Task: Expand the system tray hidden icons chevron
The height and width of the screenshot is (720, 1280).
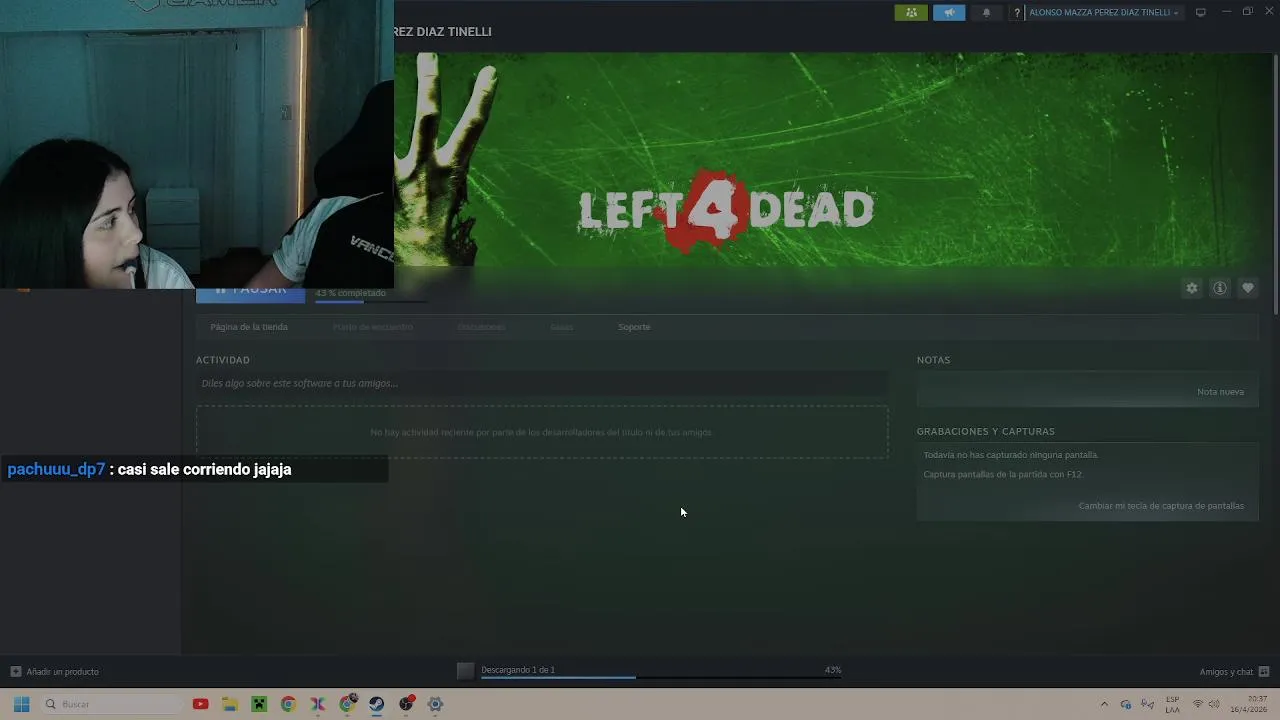Action: (1104, 704)
